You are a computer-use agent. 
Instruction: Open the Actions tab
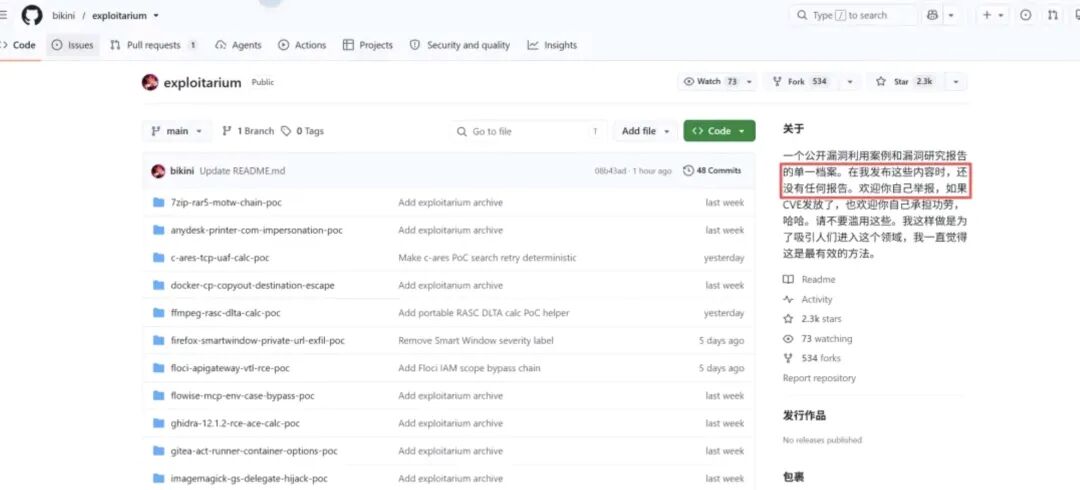point(302,45)
